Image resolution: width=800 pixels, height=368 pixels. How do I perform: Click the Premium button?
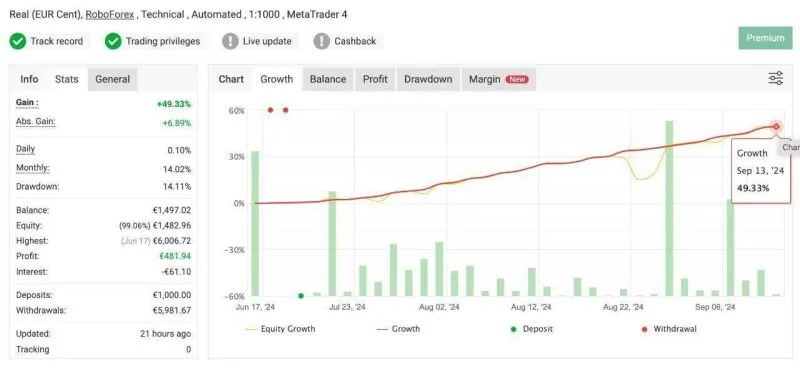point(765,38)
